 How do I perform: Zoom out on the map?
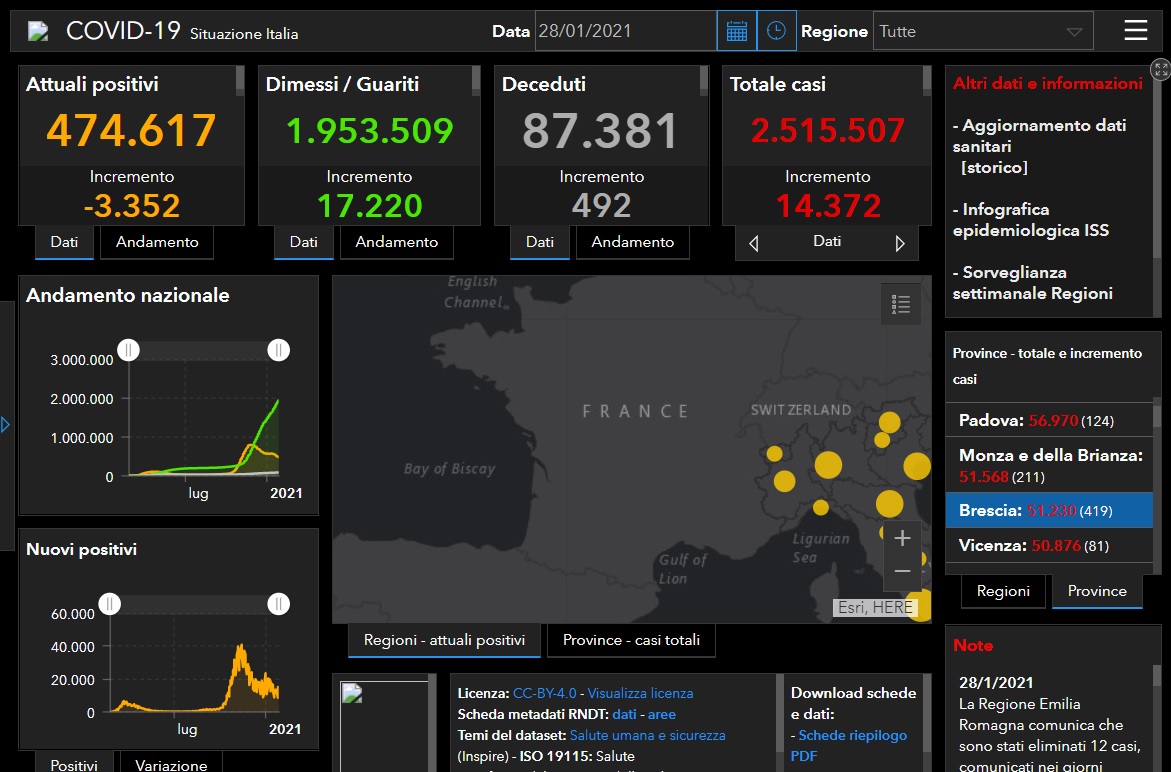coord(902,571)
